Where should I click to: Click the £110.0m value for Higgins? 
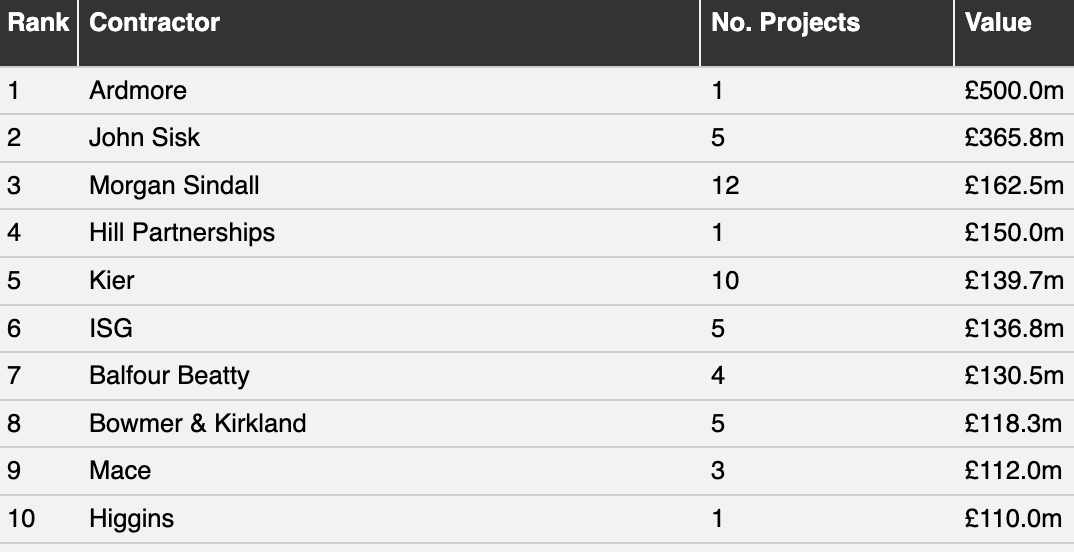click(x=1014, y=518)
